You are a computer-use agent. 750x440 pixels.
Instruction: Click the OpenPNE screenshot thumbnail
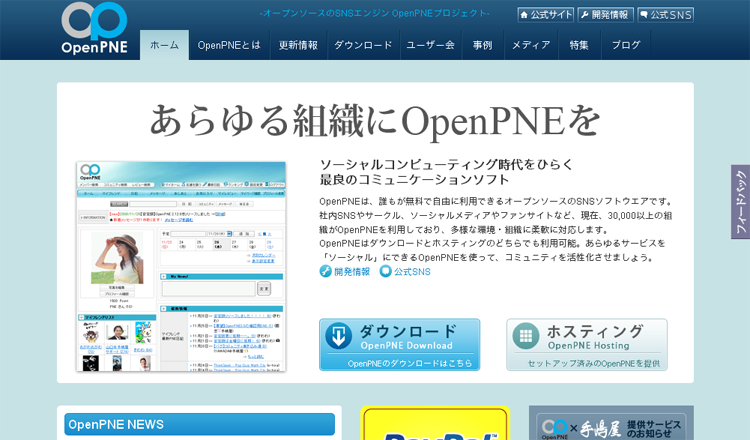point(181,266)
